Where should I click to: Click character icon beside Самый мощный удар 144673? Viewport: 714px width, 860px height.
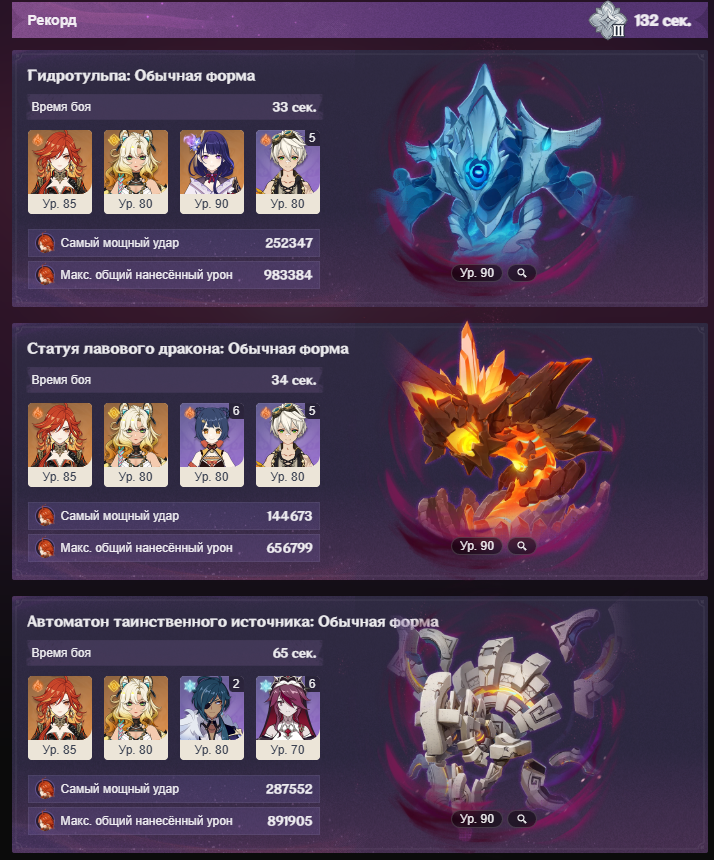tap(45, 516)
